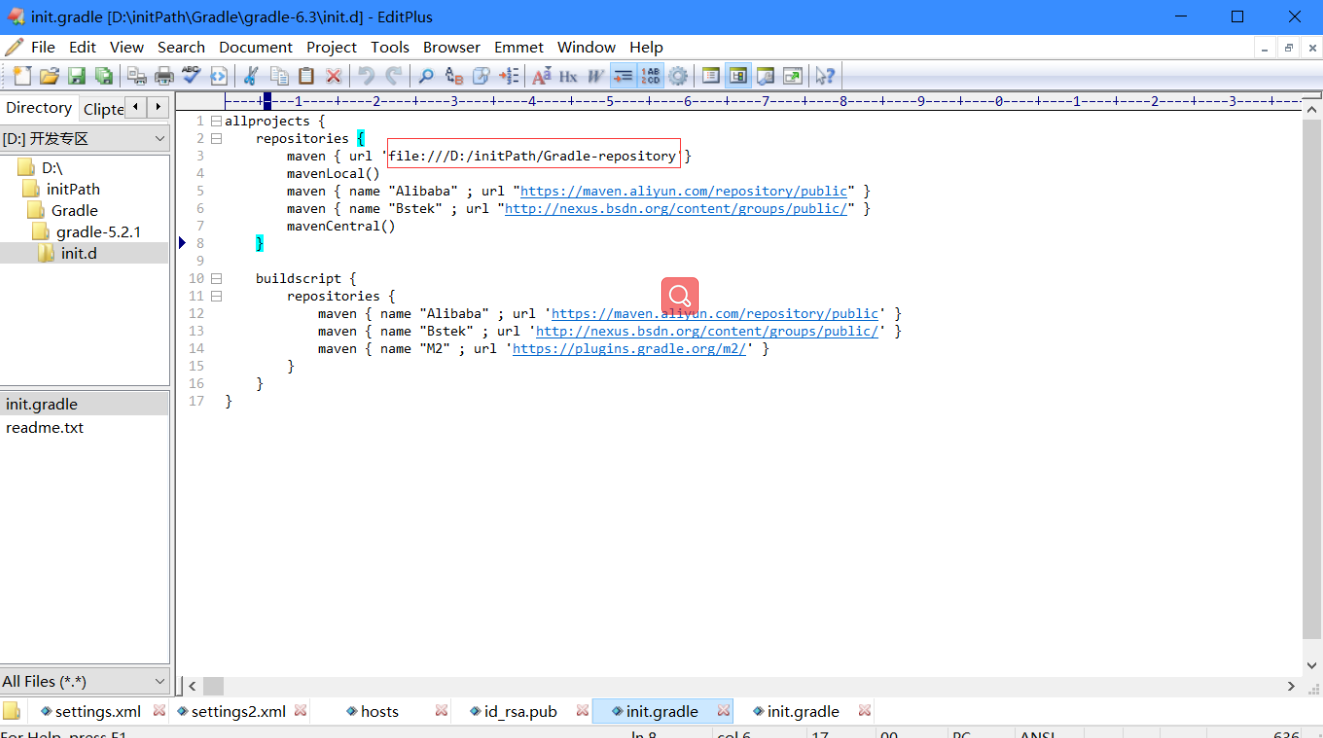This screenshot has width=1323, height=738.
Task: Open the Replace toolbar icon
Action: 454,76
